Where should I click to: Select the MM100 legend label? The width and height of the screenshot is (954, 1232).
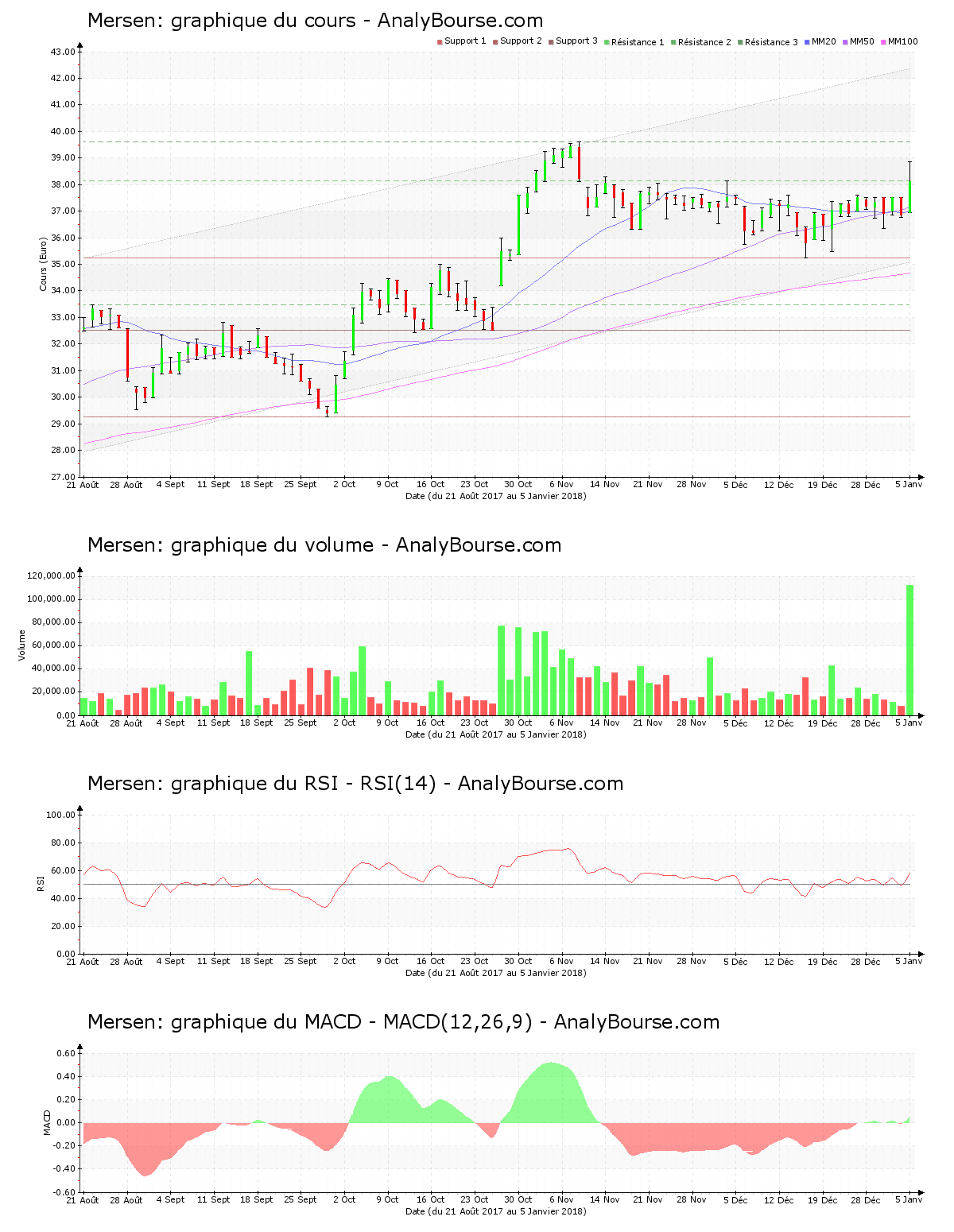(x=902, y=41)
